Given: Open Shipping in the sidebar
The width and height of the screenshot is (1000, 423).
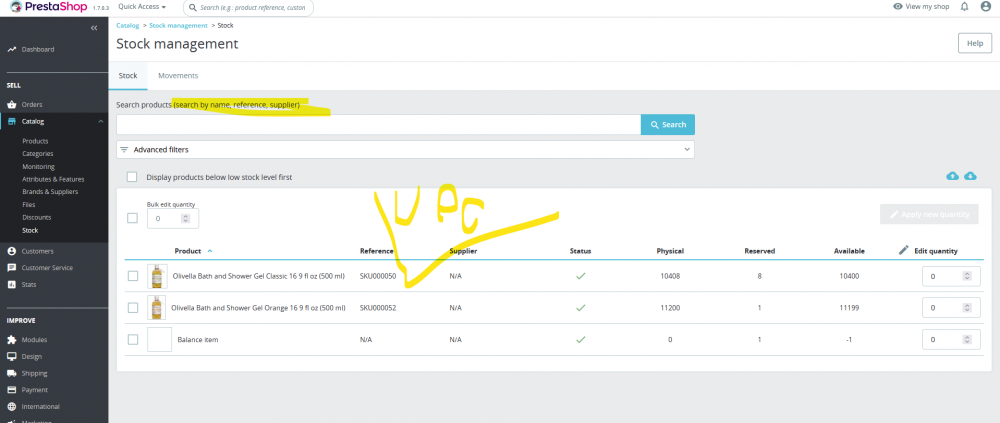Looking at the screenshot, I should click(34, 373).
